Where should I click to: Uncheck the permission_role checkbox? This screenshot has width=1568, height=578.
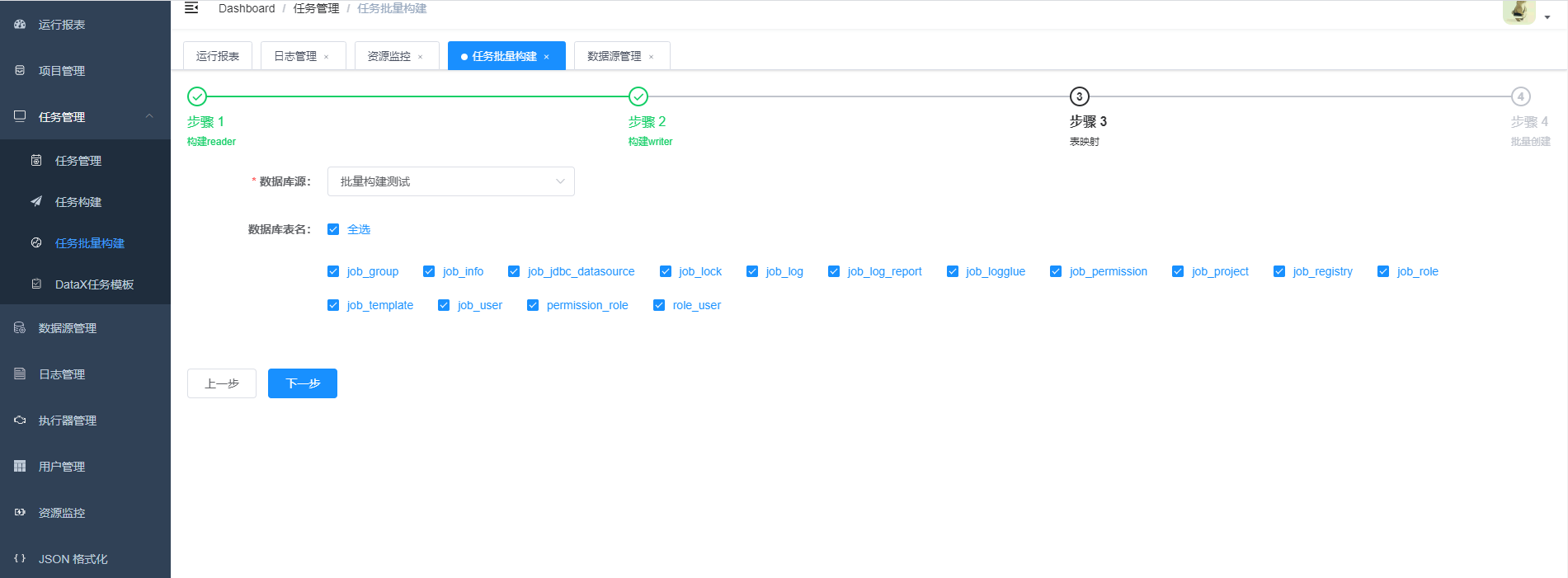click(x=533, y=305)
